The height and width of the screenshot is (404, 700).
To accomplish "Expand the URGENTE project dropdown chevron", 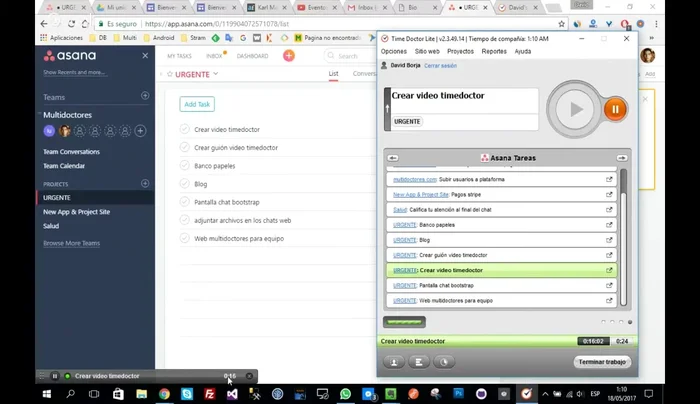I will pos(216,74).
